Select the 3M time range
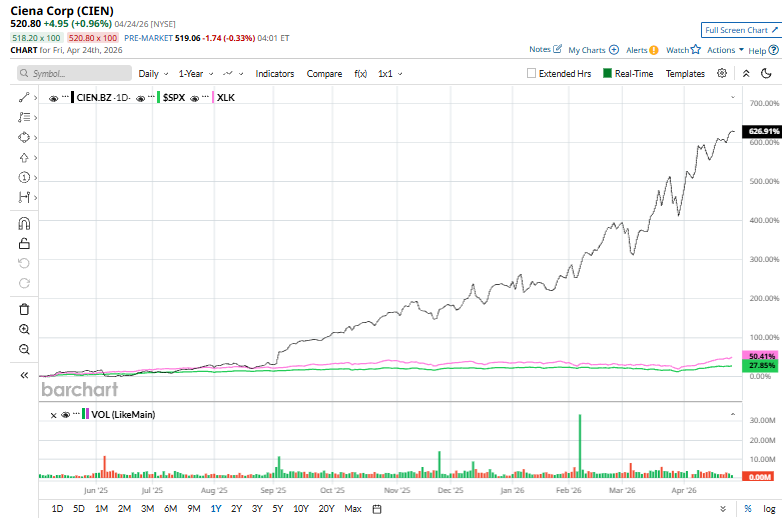782x520 pixels. pos(148,509)
